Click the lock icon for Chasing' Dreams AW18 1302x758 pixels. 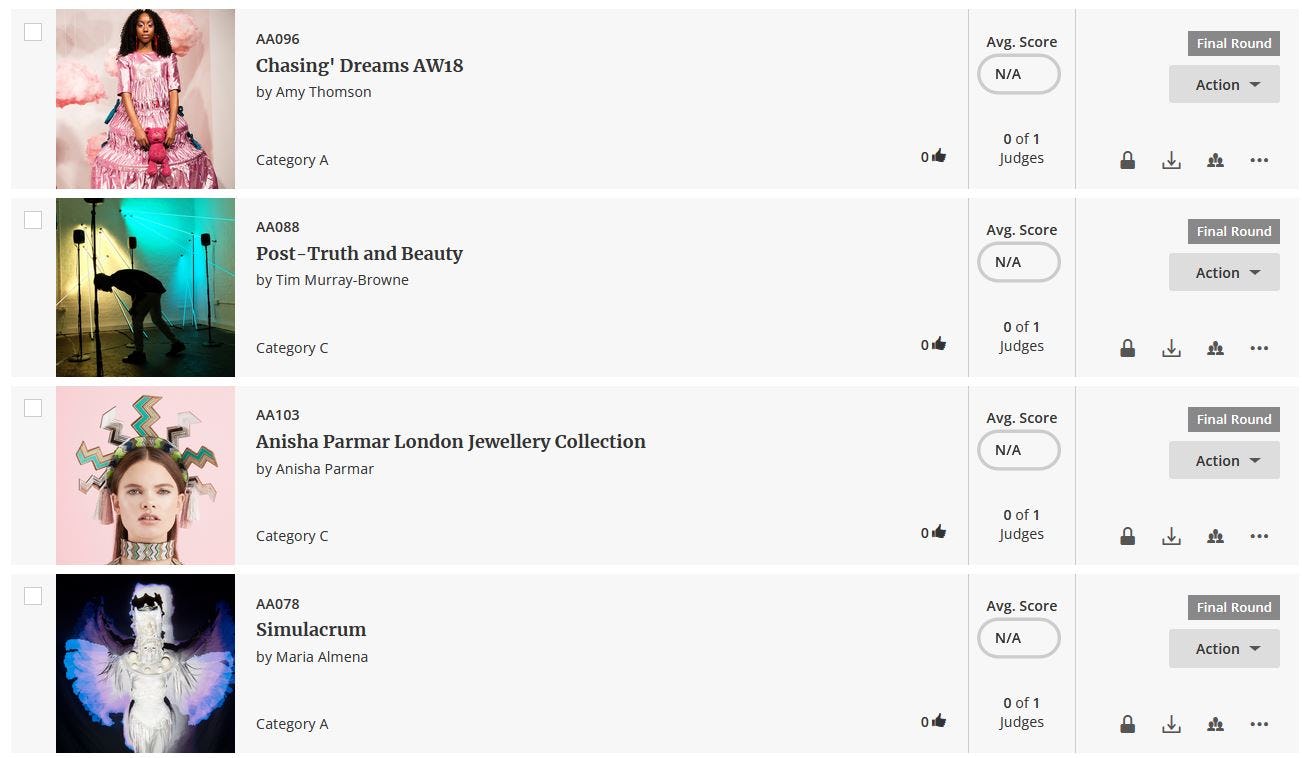click(x=1127, y=160)
